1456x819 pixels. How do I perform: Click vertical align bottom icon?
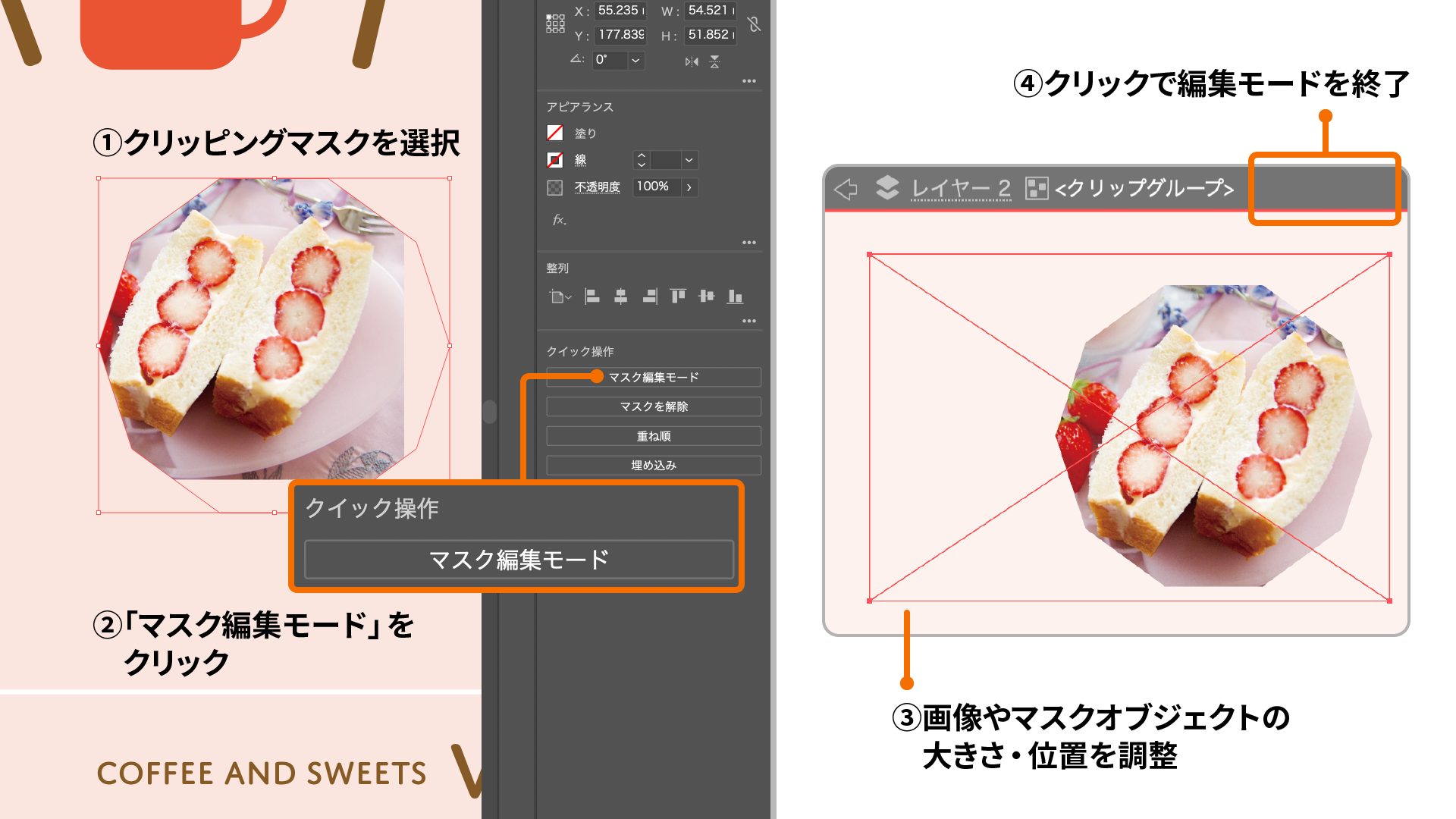click(735, 297)
